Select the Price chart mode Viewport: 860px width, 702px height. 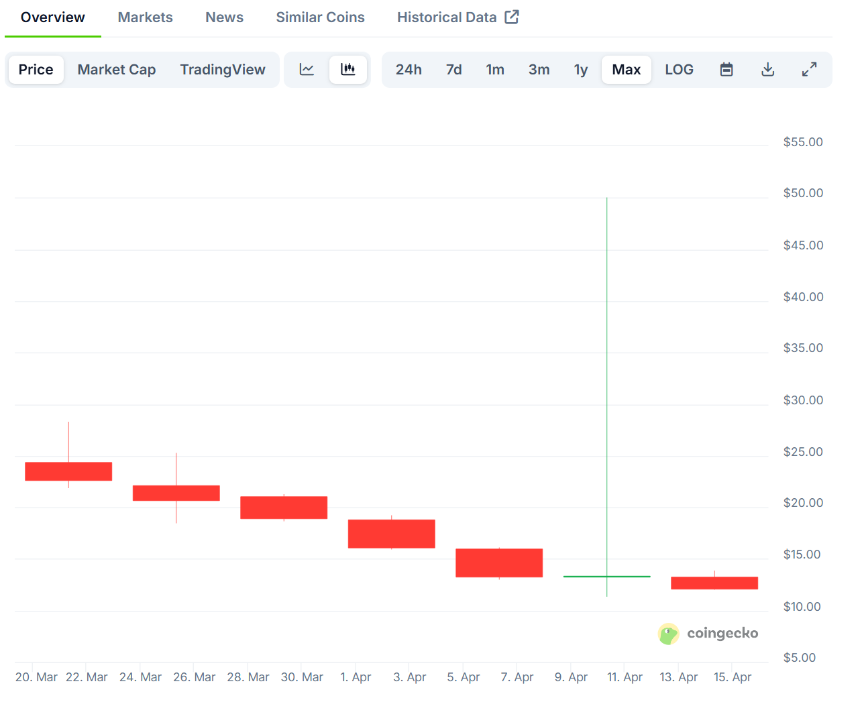click(36, 70)
